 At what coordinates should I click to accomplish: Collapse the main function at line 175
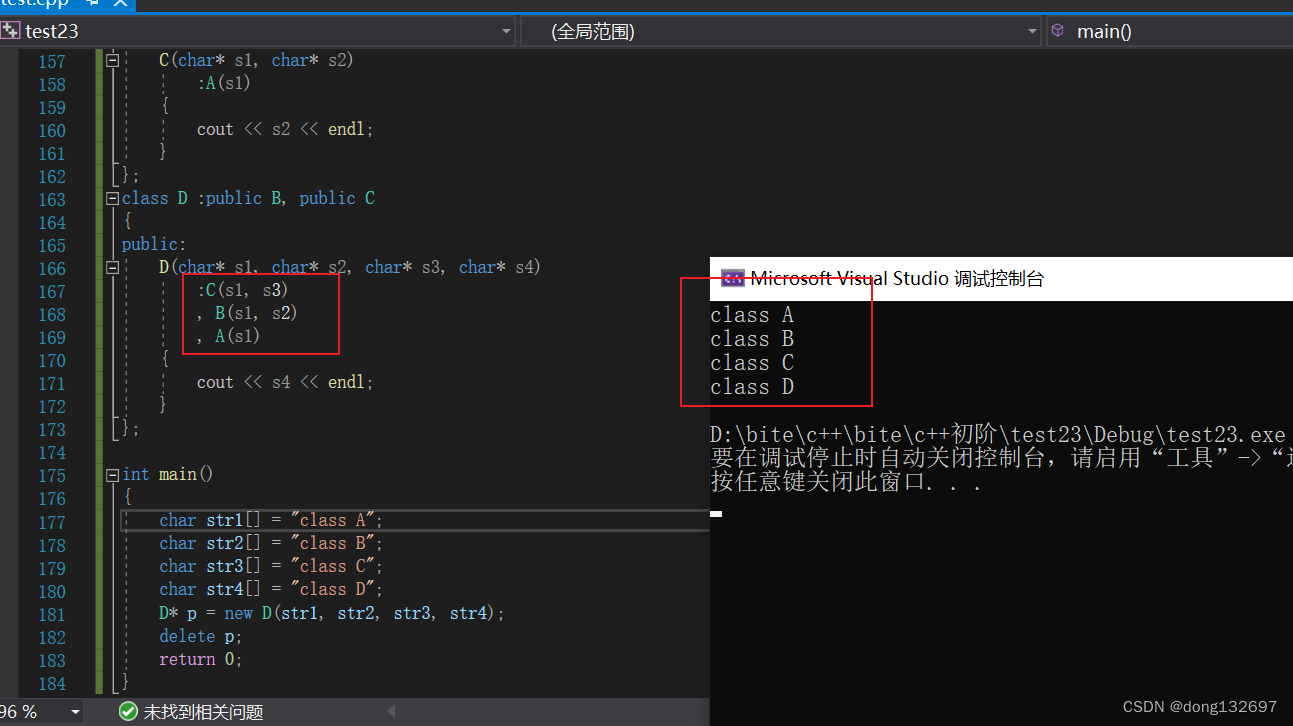click(112, 475)
